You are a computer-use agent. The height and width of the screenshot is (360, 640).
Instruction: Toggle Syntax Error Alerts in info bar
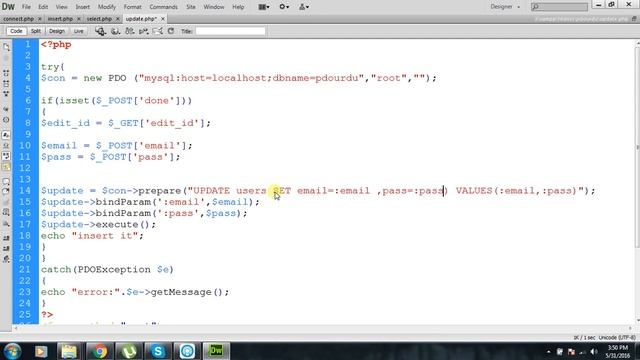click(x=6, y=167)
